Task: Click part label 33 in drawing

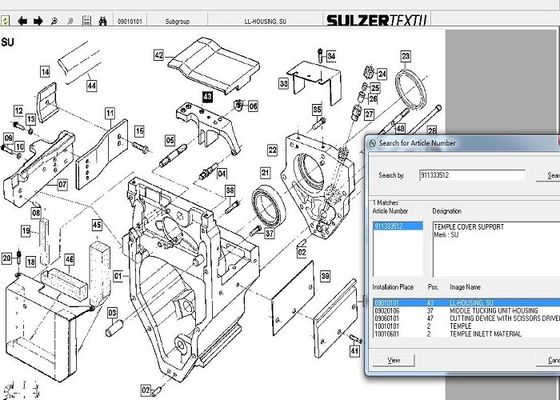Action: (284, 84)
